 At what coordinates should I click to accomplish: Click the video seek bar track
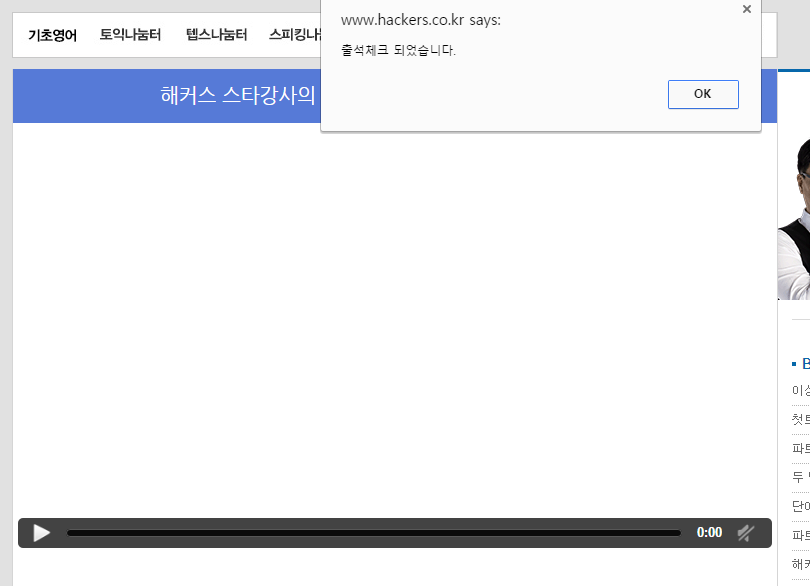click(x=373, y=533)
